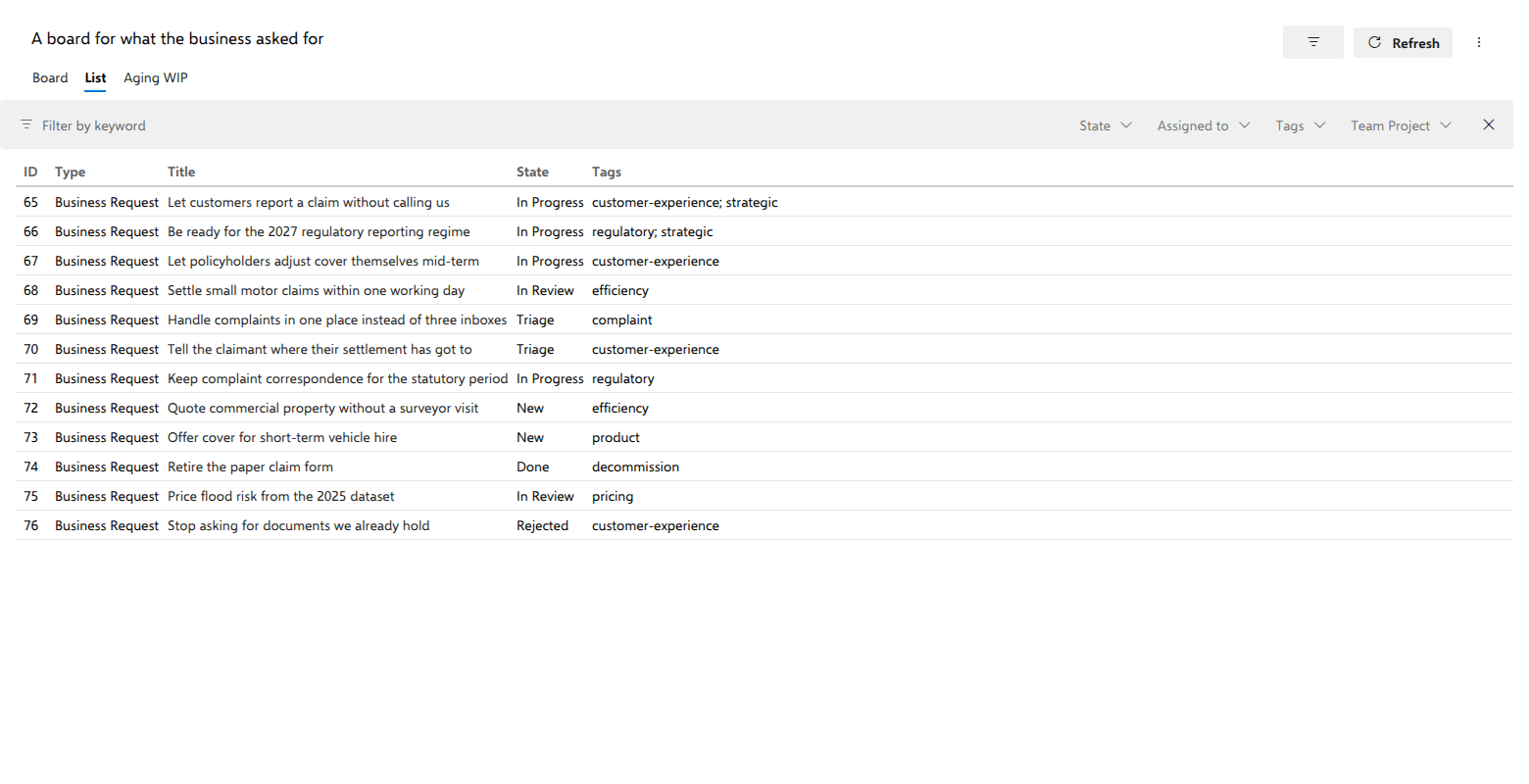This screenshot has height=784, width=1529.
Task: Close the filter bar with X
Action: [x=1489, y=124]
